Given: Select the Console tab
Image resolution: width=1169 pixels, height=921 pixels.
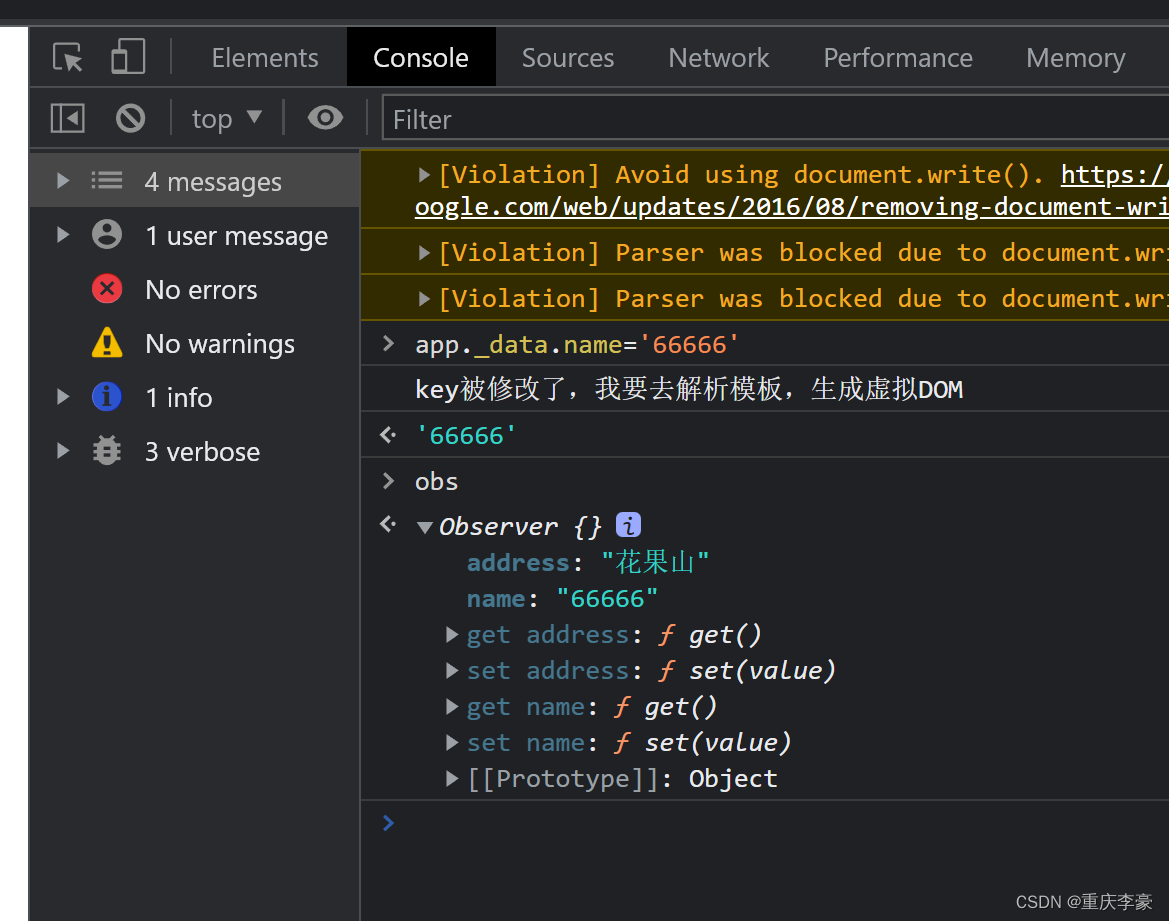Looking at the screenshot, I should [420, 57].
